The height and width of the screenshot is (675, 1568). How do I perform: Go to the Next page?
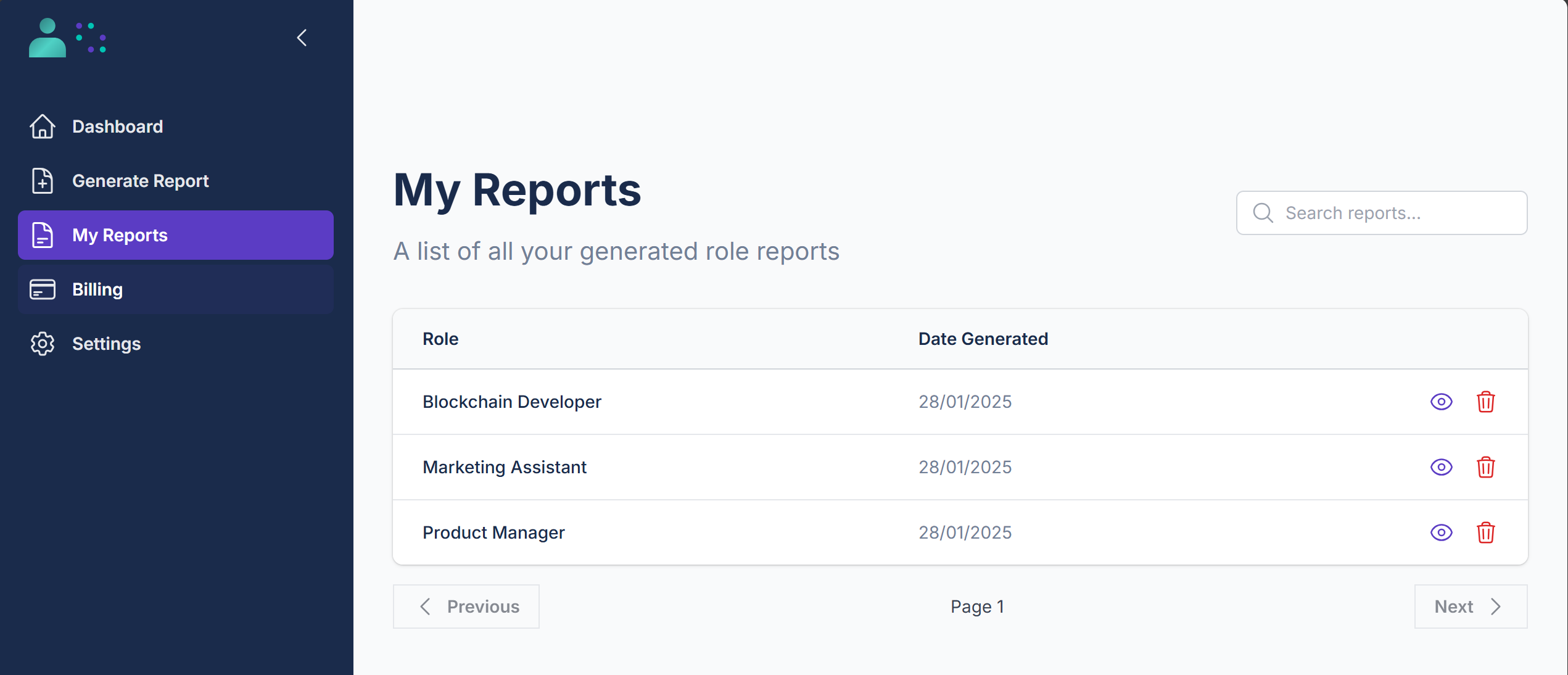coord(1471,607)
